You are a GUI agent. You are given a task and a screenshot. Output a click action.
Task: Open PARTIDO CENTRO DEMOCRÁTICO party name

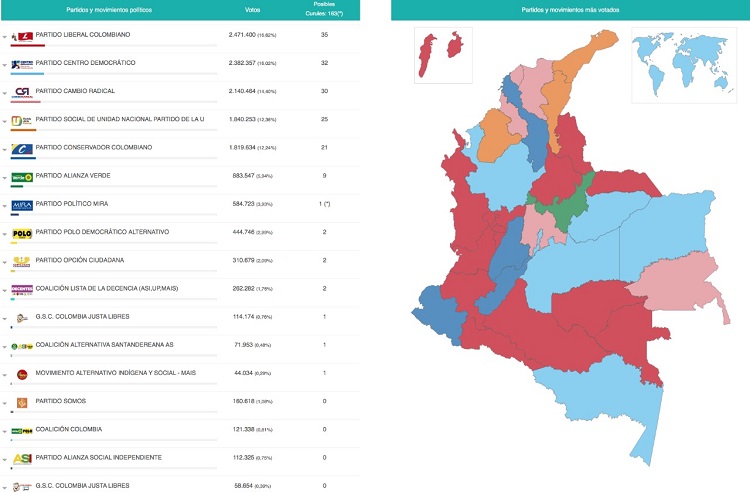pyautogui.click(x=86, y=63)
